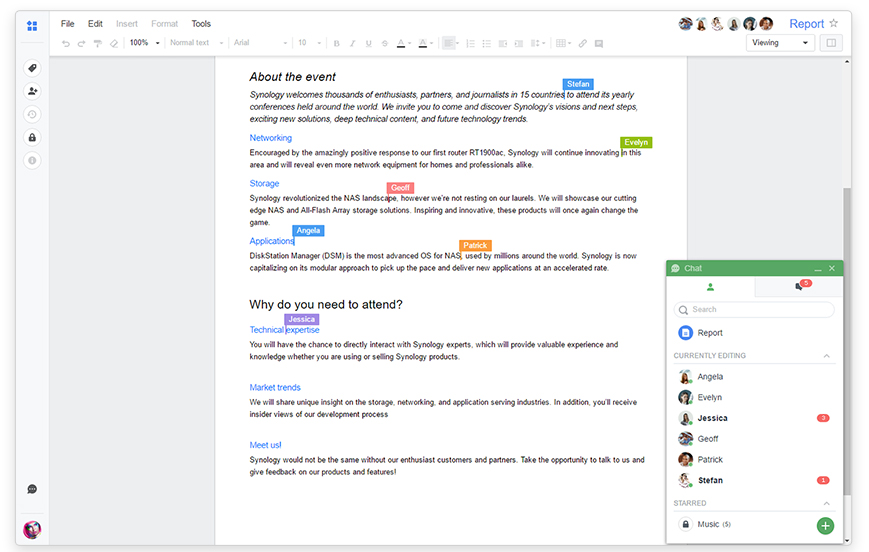Click the green plus button in Chat

pos(825,525)
